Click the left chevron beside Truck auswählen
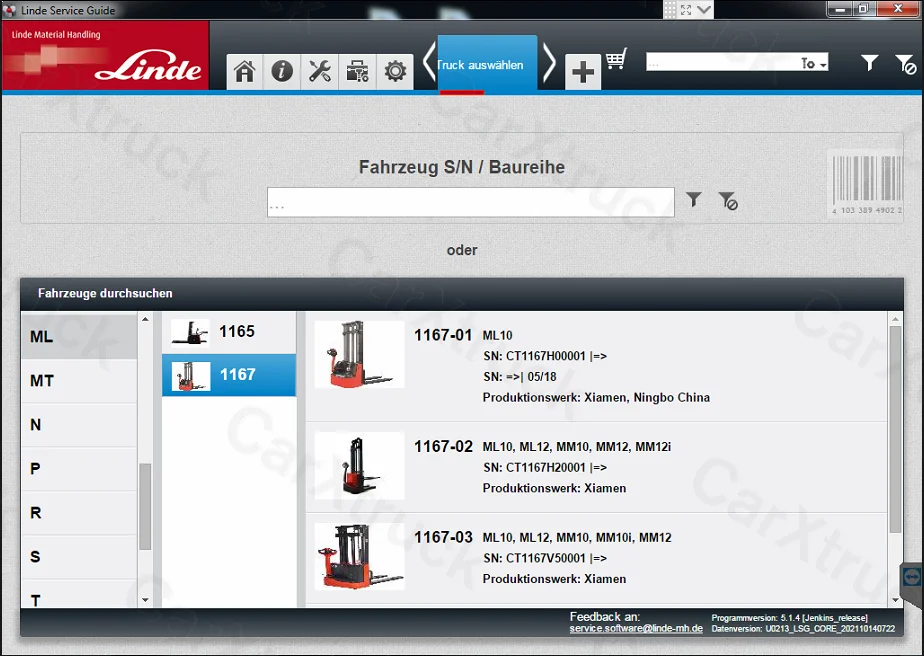The height and width of the screenshot is (656, 924). click(x=429, y=62)
